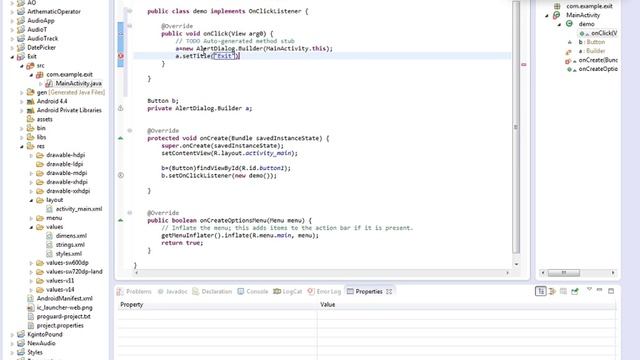This screenshot has width=640, height=360.
Task: Collapse the res folder arrow
Action: tap(22, 146)
